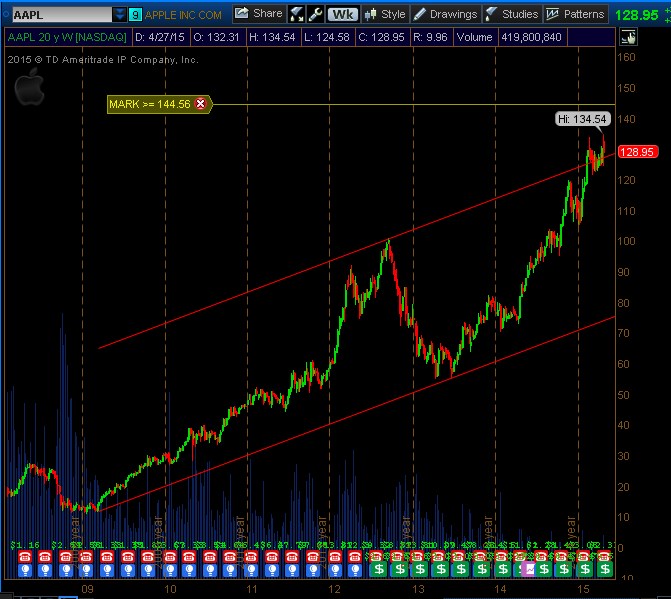Image resolution: width=671 pixels, height=599 pixels.
Task: Click the Hi: 134.54 price bubble
Action: click(x=582, y=119)
